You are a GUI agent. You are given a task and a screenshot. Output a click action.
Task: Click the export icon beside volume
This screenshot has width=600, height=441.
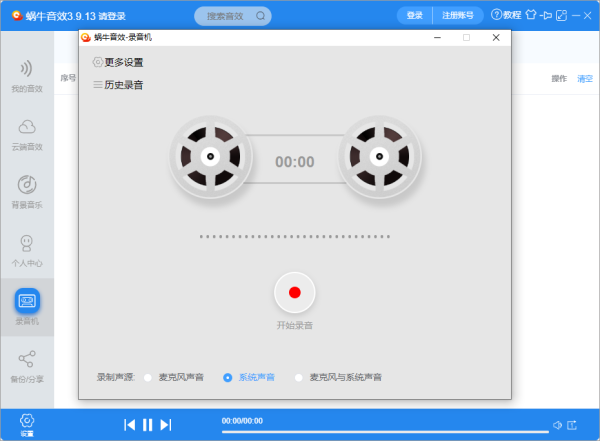point(572,425)
